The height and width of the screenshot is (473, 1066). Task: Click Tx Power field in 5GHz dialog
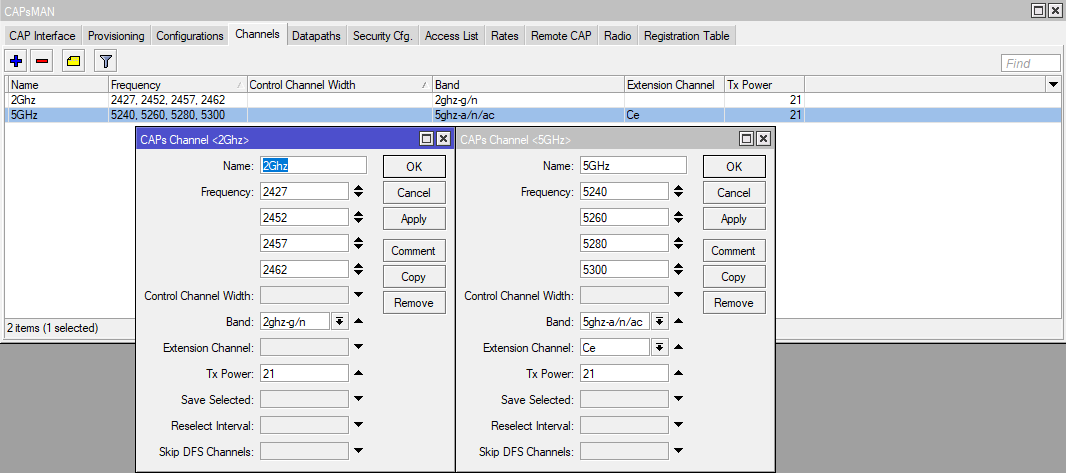(x=625, y=373)
